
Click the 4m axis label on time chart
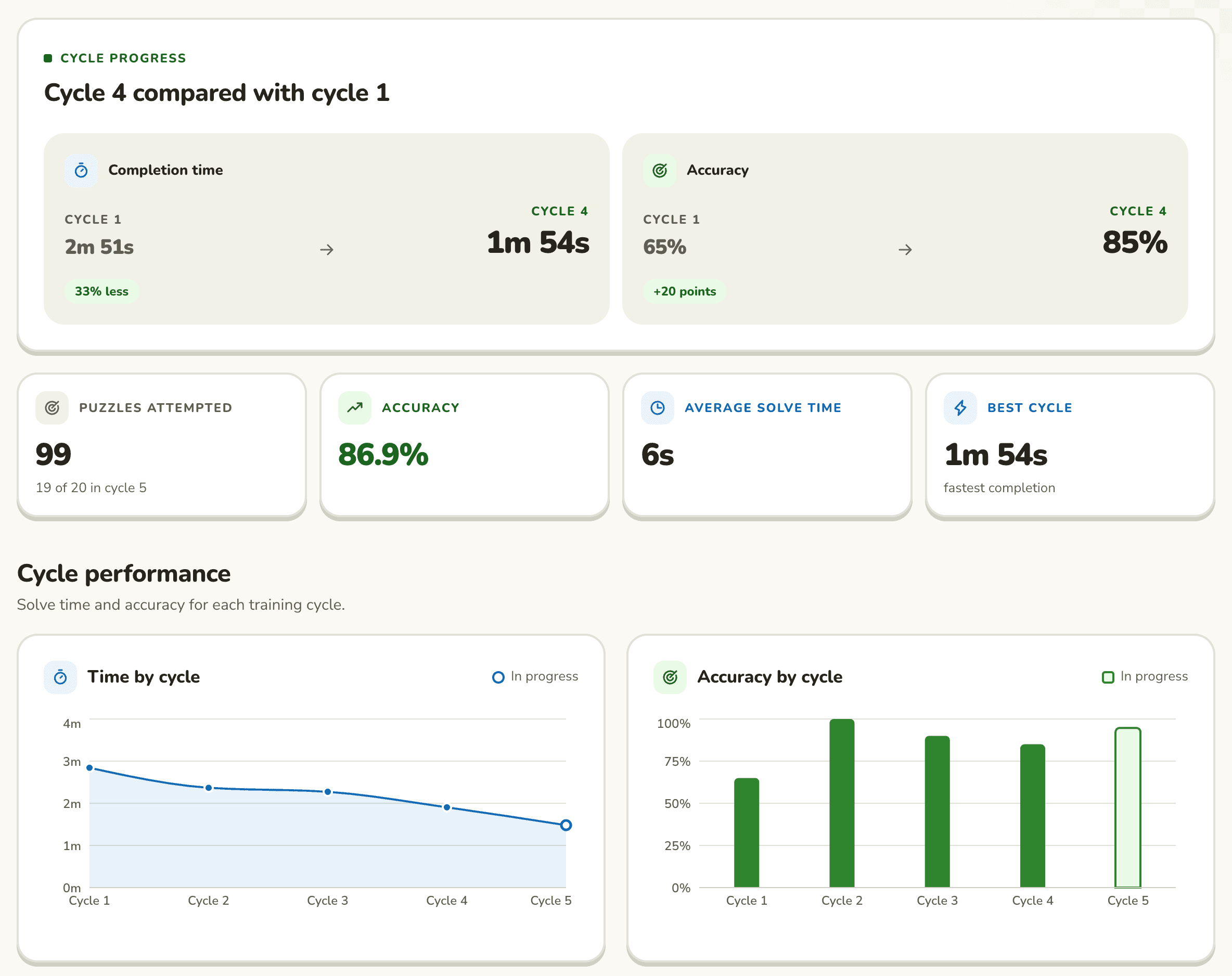(x=72, y=724)
